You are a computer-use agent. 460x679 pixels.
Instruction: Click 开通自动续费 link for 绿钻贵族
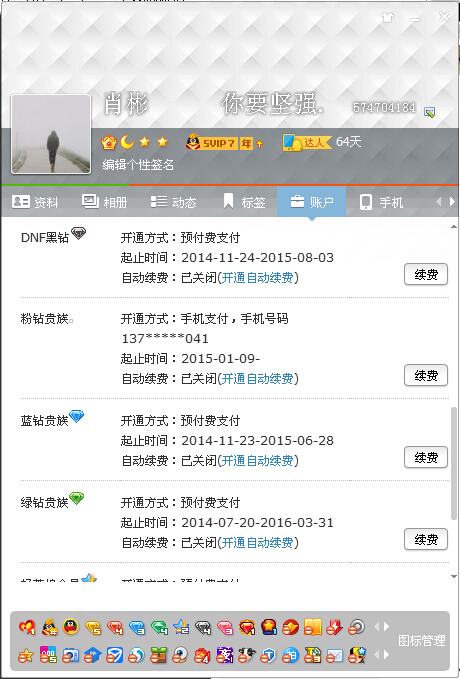click(257, 543)
